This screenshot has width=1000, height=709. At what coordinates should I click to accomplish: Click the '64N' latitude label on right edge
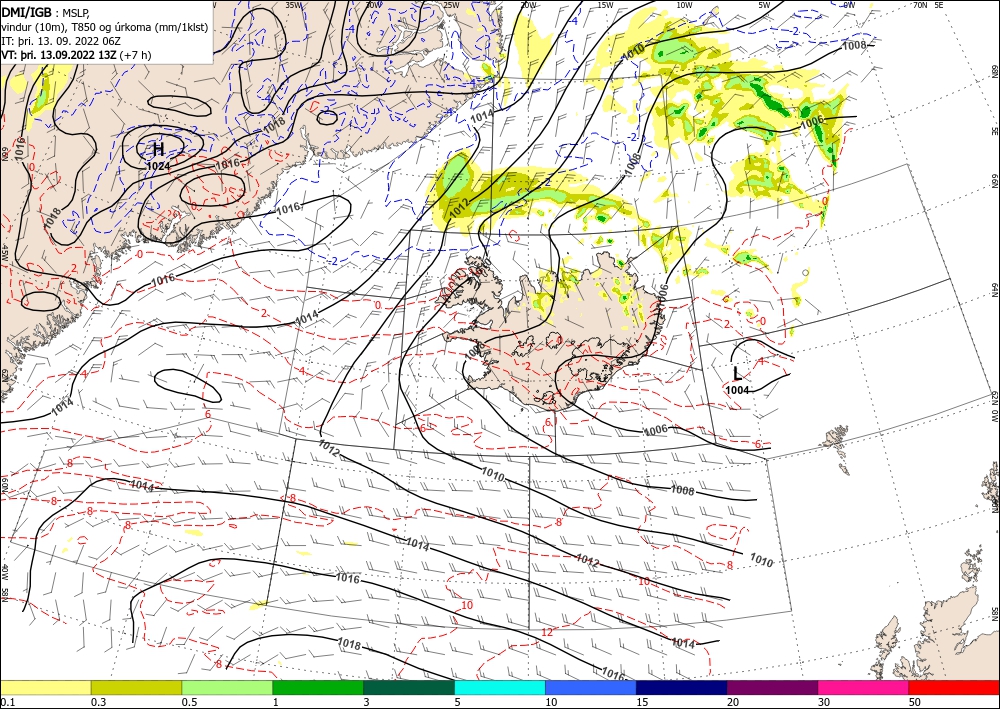tap(994, 289)
